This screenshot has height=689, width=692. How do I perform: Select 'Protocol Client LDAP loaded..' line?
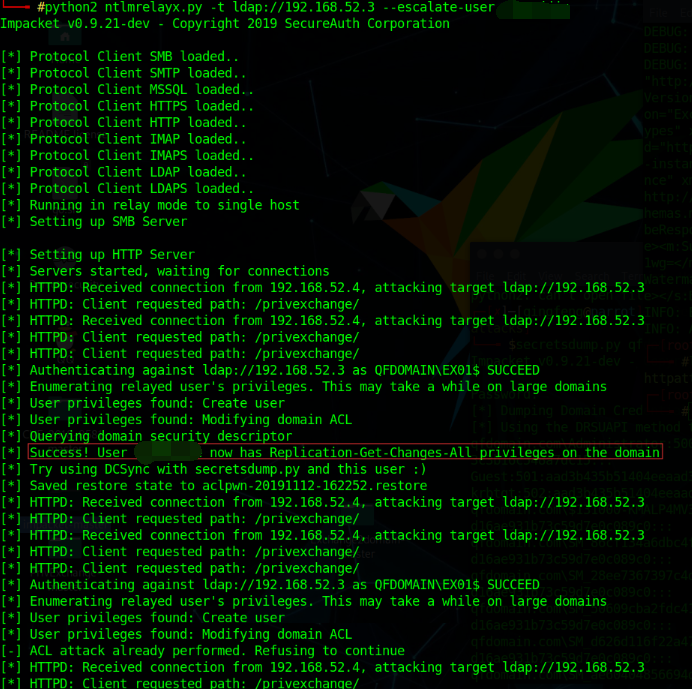(124, 172)
